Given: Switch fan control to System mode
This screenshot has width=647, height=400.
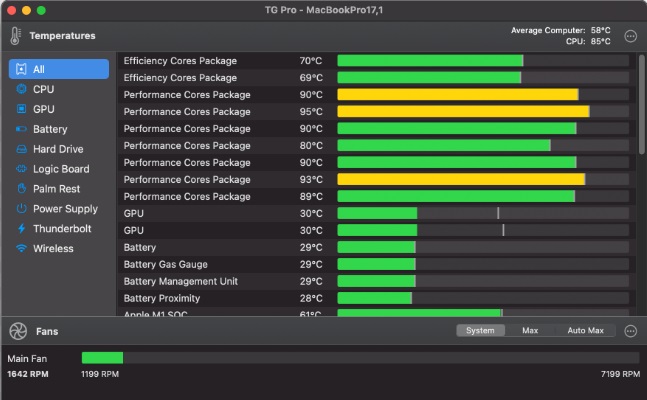Looking at the screenshot, I should click(x=480, y=331).
